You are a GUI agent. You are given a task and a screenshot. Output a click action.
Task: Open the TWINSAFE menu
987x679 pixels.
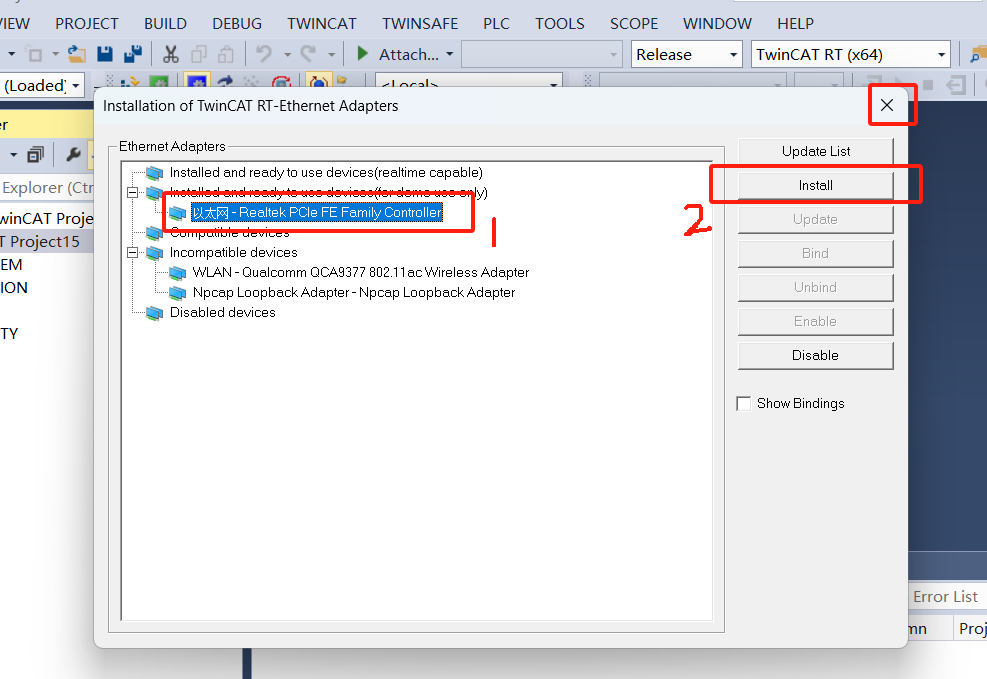pyautogui.click(x=420, y=24)
